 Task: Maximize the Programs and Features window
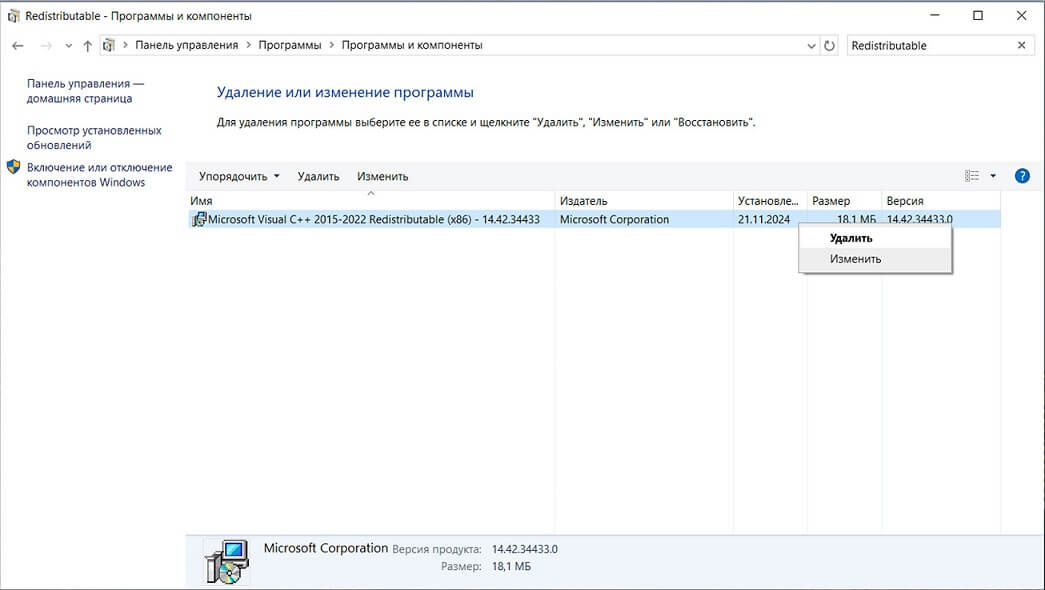pyautogui.click(x=978, y=15)
